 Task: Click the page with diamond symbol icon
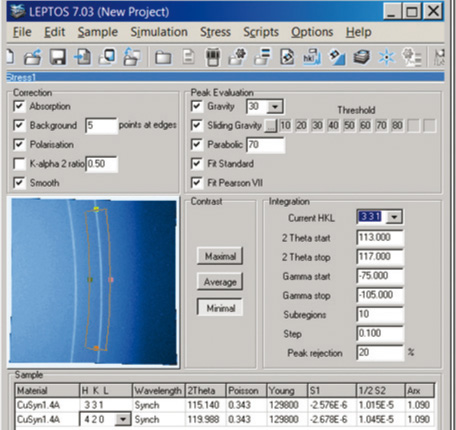point(287,57)
